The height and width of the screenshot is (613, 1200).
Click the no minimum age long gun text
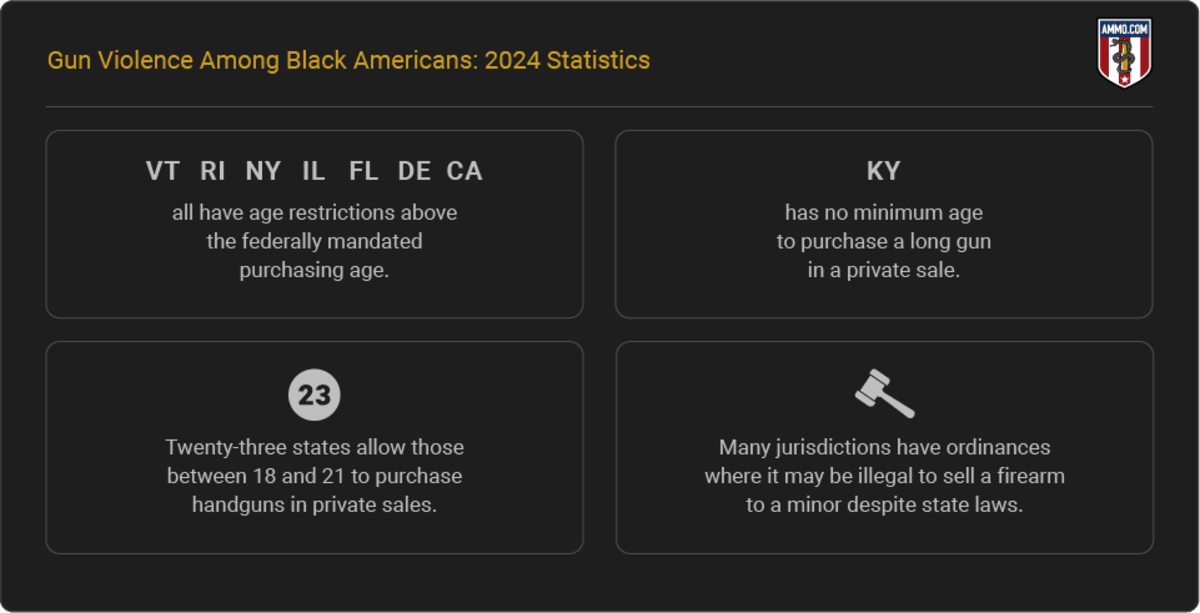coord(884,241)
